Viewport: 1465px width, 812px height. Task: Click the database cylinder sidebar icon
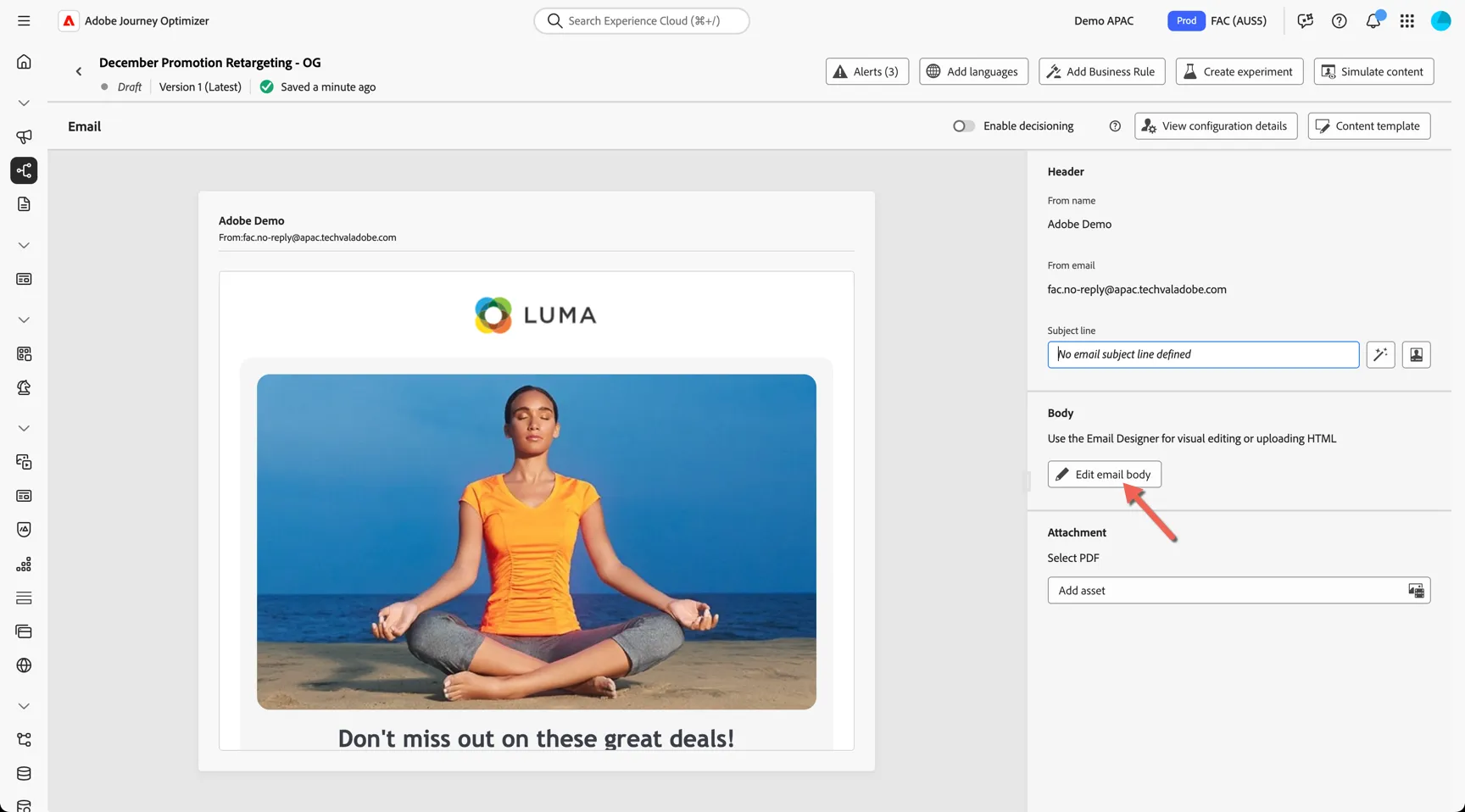(x=24, y=774)
